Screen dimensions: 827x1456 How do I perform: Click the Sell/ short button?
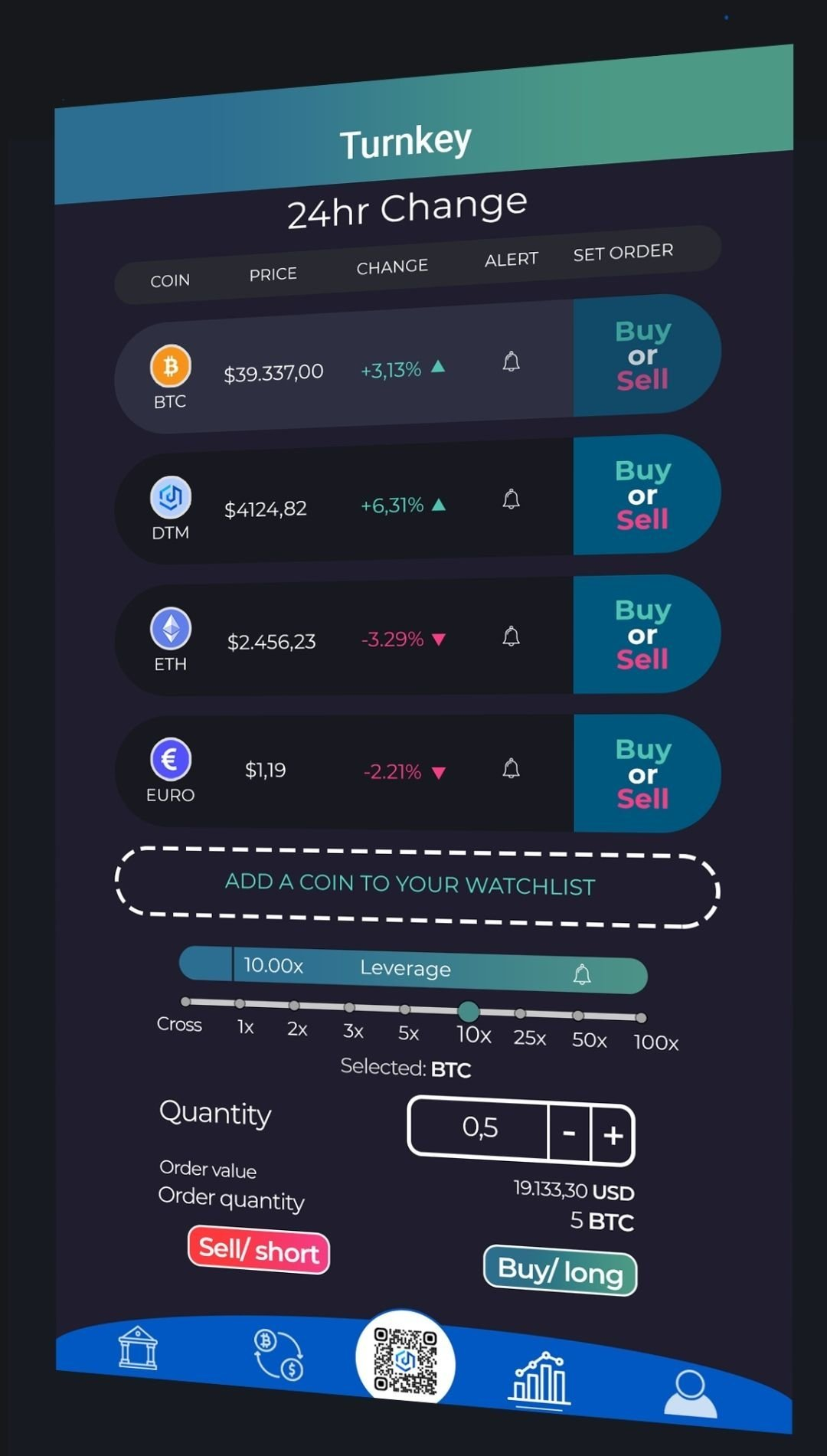point(259,1250)
